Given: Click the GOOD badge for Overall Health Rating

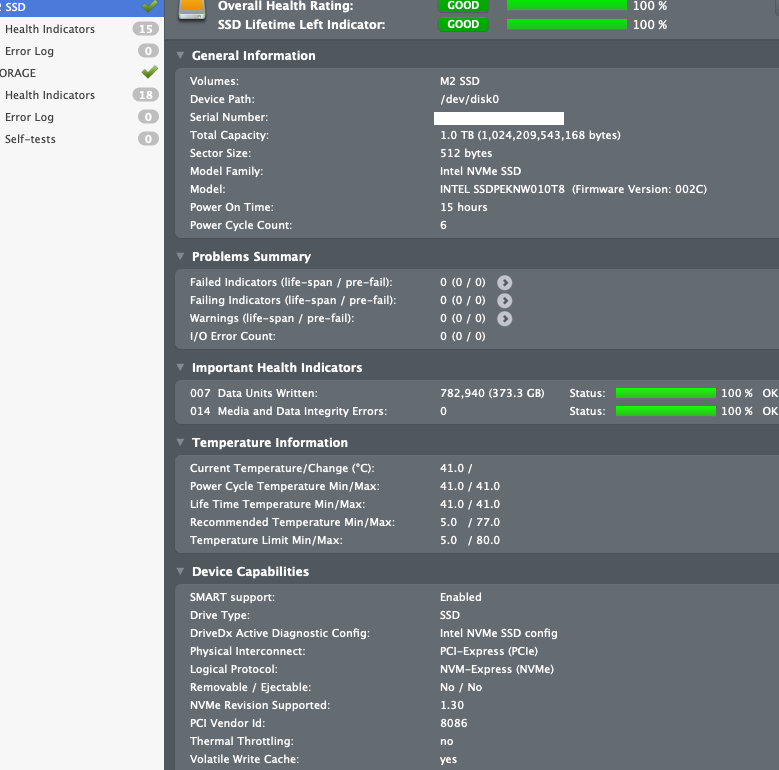Looking at the screenshot, I should (463, 5).
